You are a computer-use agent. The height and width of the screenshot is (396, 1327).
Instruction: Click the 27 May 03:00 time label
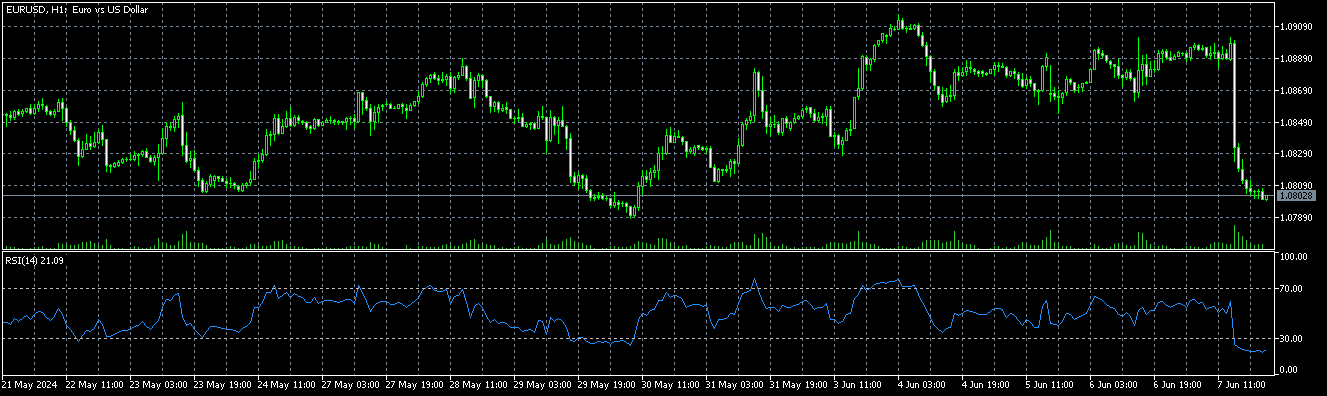coord(351,384)
